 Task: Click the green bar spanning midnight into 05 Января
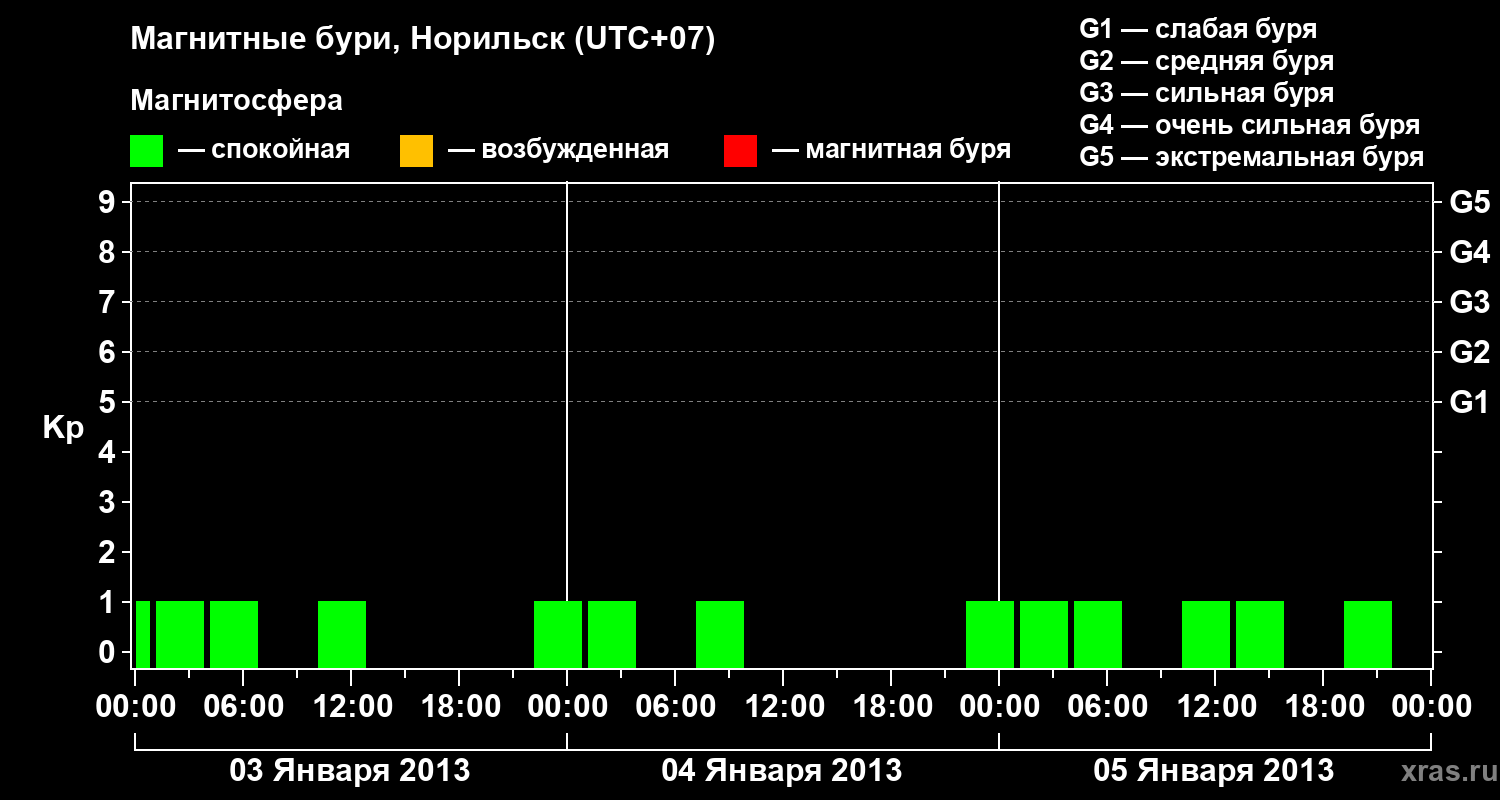[990, 634]
